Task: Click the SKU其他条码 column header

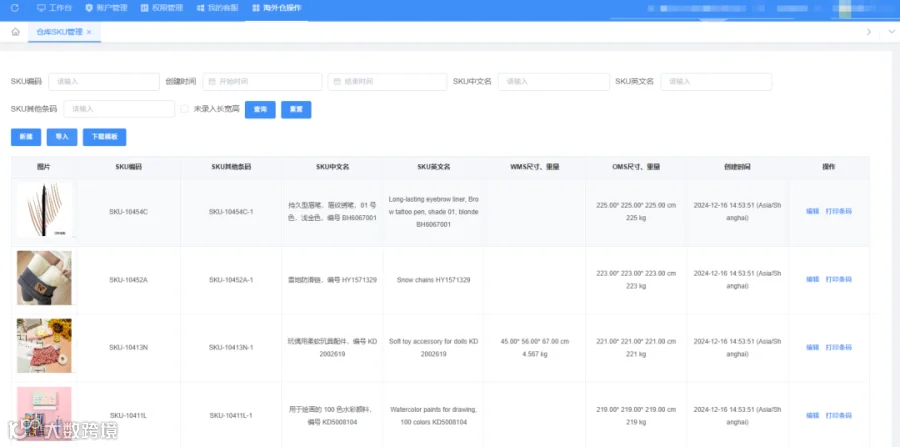Action: point(231,167)
